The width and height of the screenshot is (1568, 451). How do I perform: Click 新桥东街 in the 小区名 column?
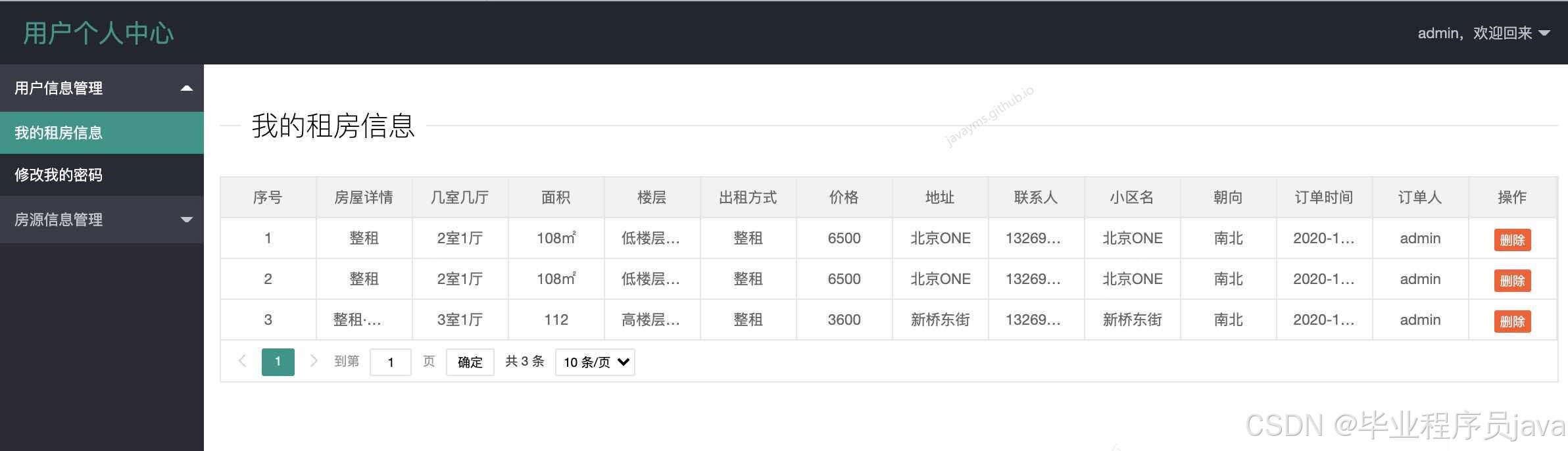coord(1132,320)
